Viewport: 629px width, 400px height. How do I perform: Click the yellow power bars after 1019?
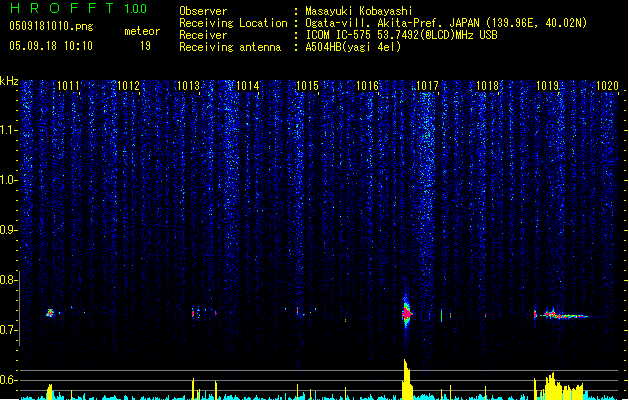tap(562, 386)
